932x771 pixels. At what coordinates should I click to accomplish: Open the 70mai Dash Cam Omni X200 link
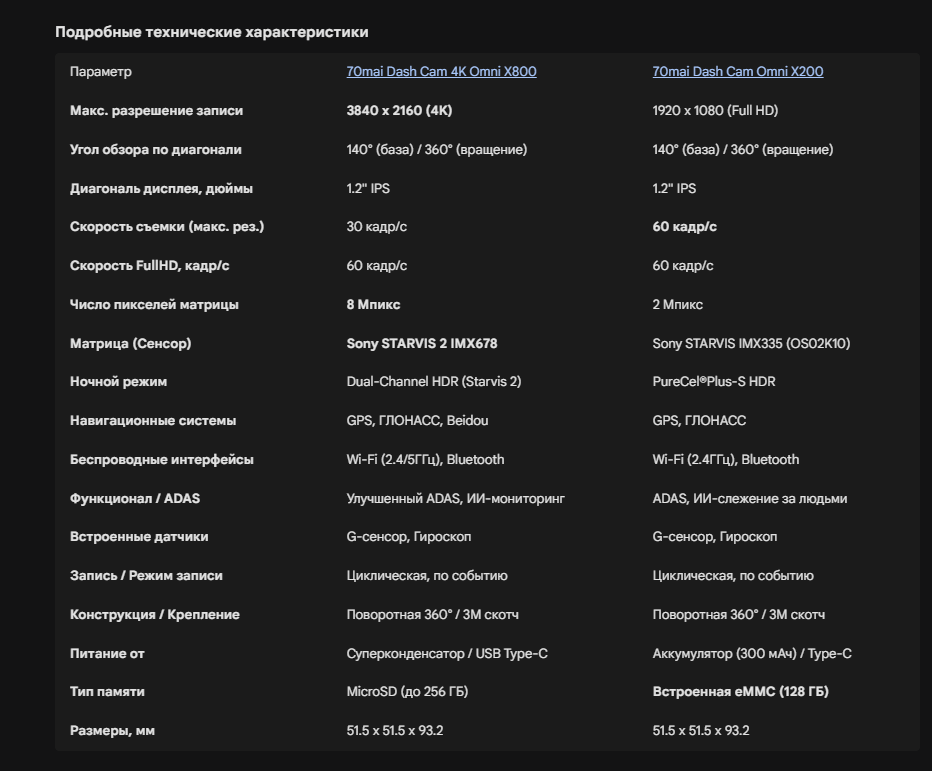click(738, 72)
